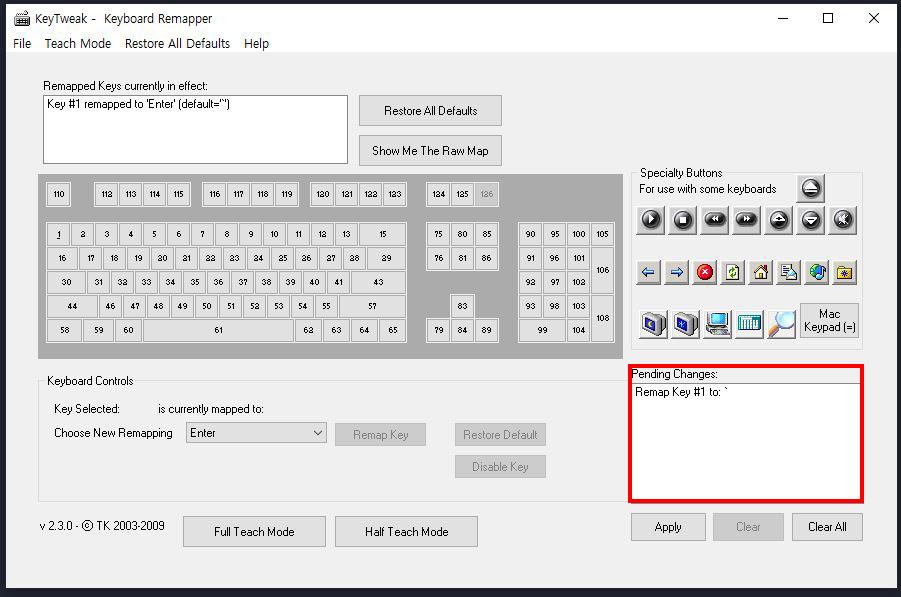The image size is (901, 597).
Task: Select keyboard key number 44
Action: 72,306
